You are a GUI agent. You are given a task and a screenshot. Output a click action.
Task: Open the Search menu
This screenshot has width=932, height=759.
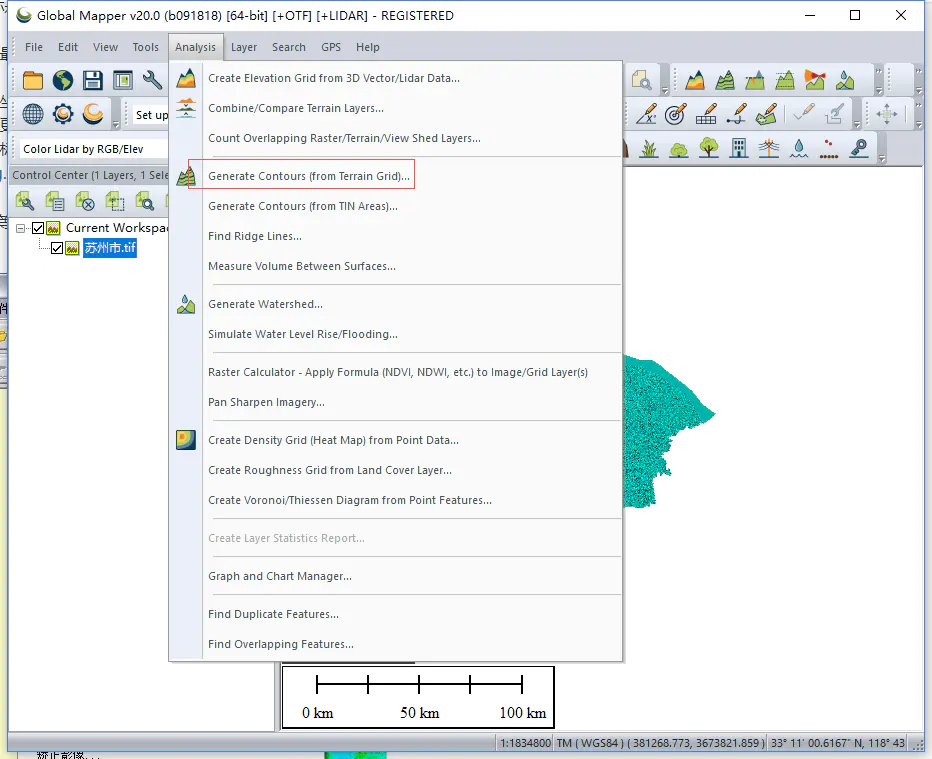pos(289,47)
